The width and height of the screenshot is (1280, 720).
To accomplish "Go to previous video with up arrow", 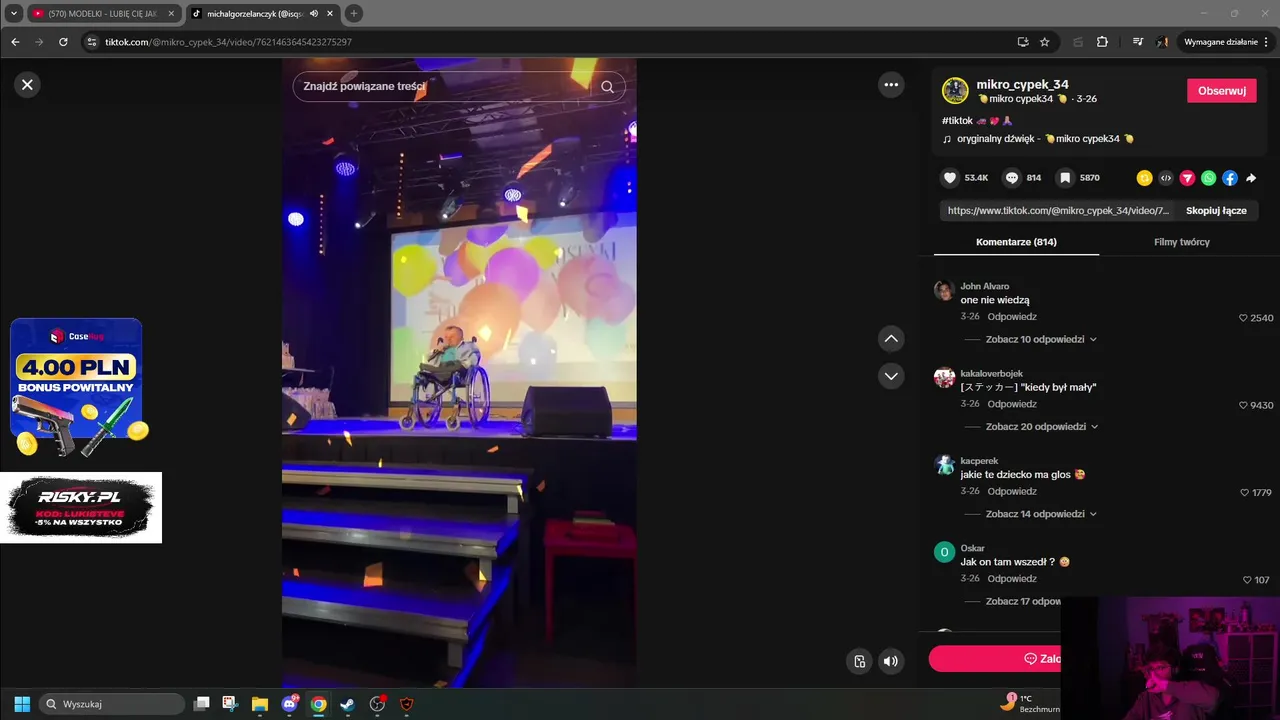I will (x=891, y=339).
